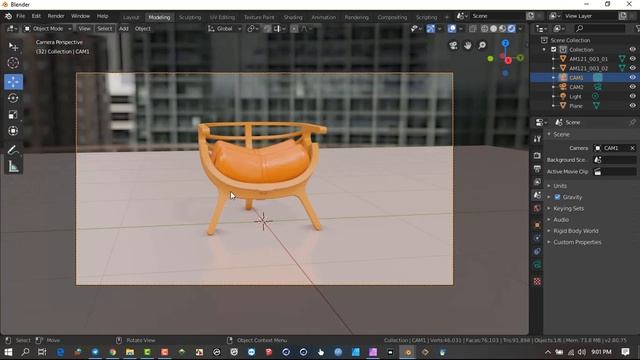Open the viewport Select menu
640x360 pixels.
104,29
